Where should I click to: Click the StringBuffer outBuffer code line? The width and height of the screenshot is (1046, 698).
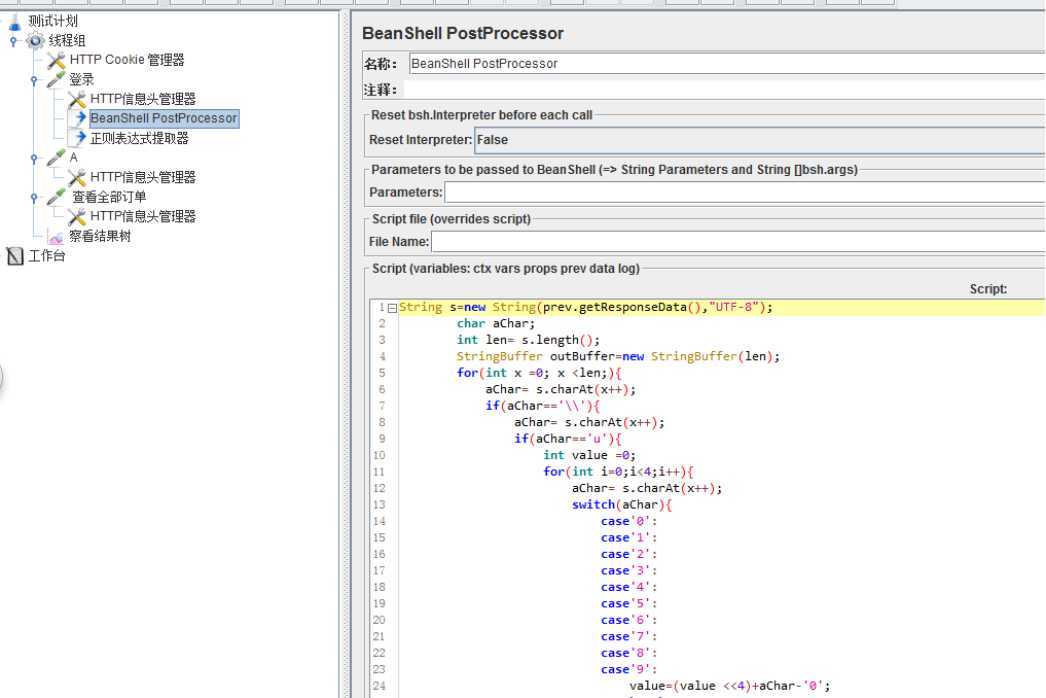tap(618, 356)
